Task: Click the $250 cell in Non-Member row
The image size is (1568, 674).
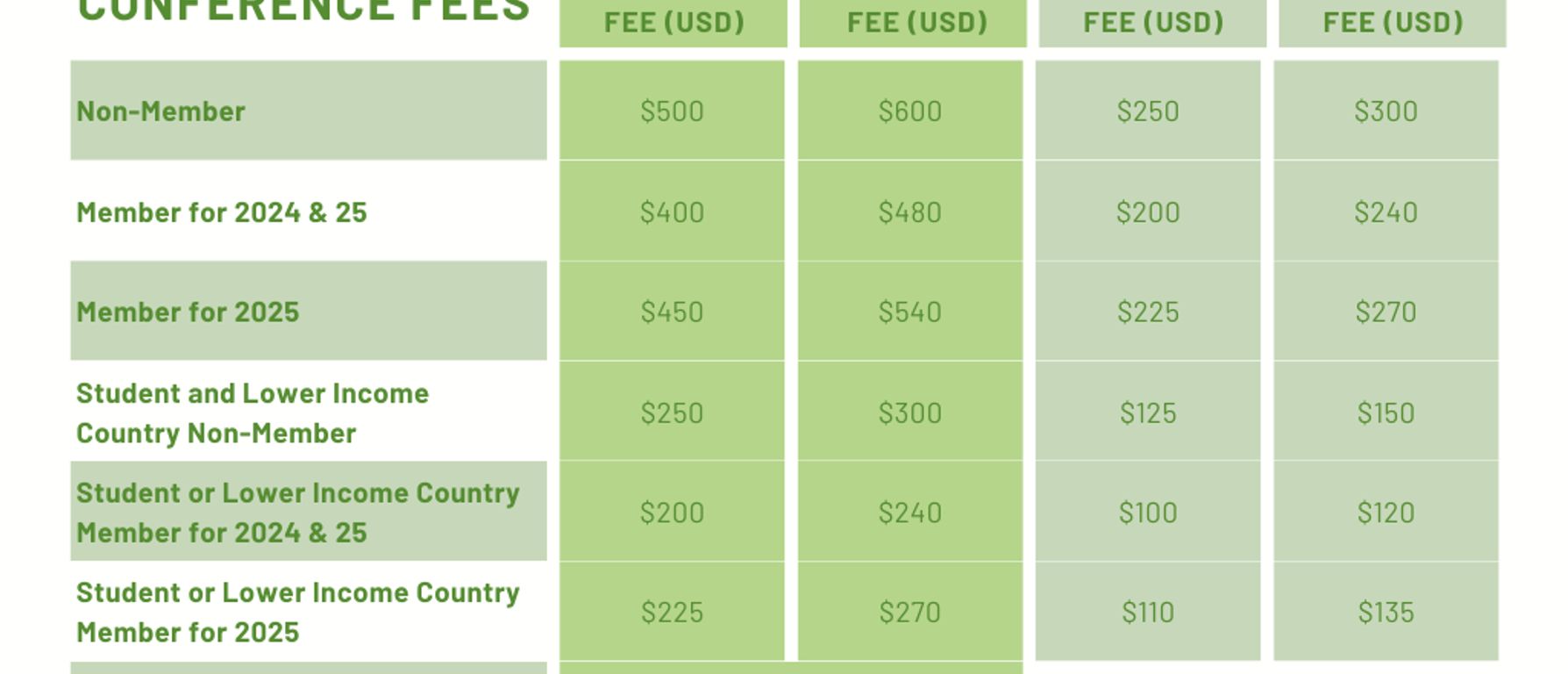Action: 1148,111
